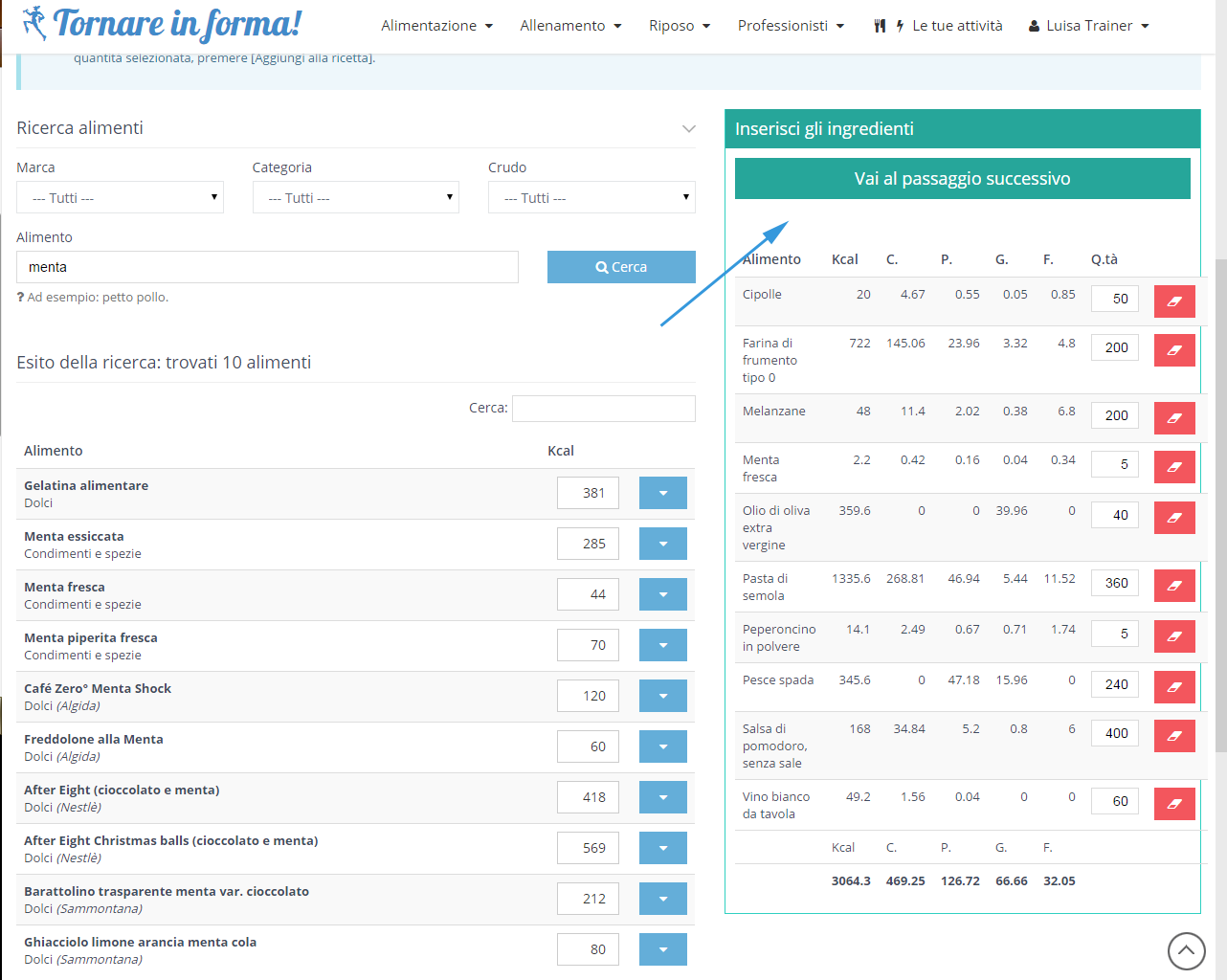The height and width of the screenshot is (980, 1227).
Task: Click the Farina di frumento quantity field
Action: point(1114,347)
